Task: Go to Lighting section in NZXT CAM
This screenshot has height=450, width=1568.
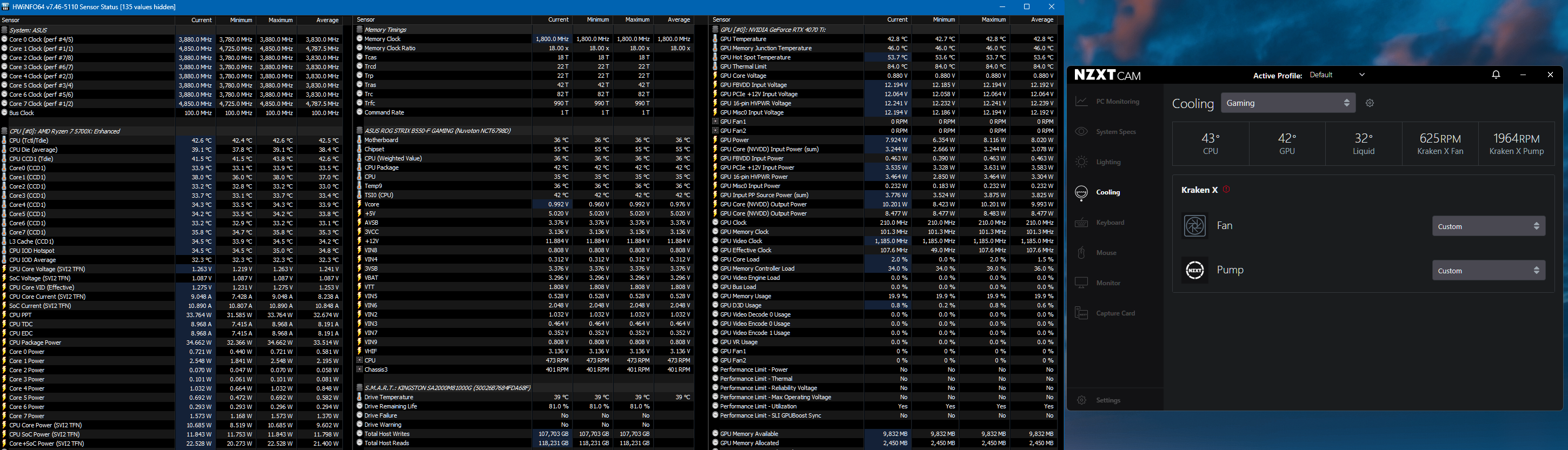Action: (x=1098, y=162)
